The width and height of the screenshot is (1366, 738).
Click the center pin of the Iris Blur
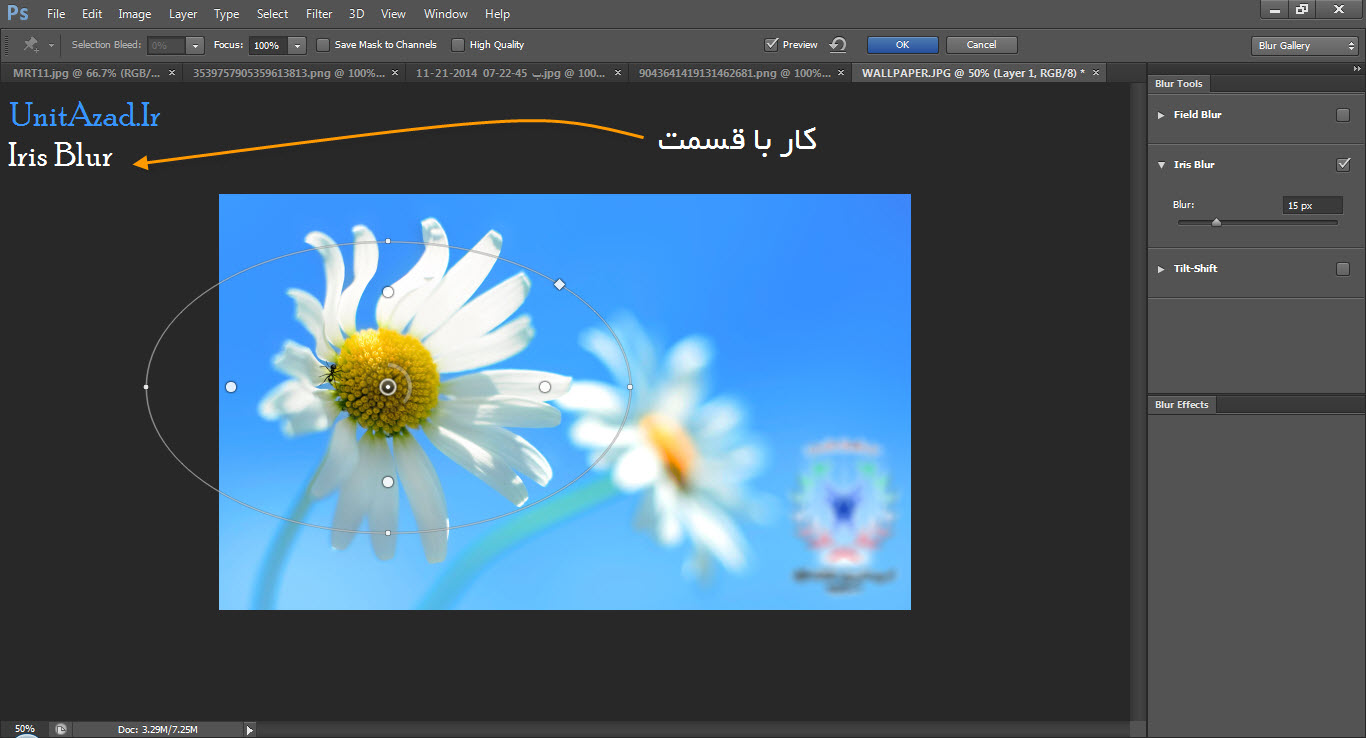(388, 387)
